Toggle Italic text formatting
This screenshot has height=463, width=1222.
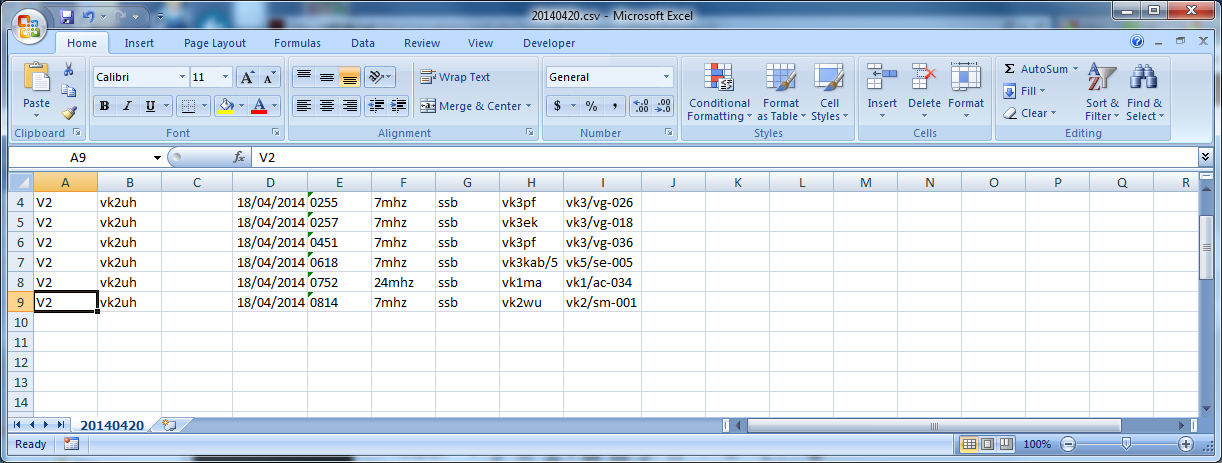pos(127,106)
